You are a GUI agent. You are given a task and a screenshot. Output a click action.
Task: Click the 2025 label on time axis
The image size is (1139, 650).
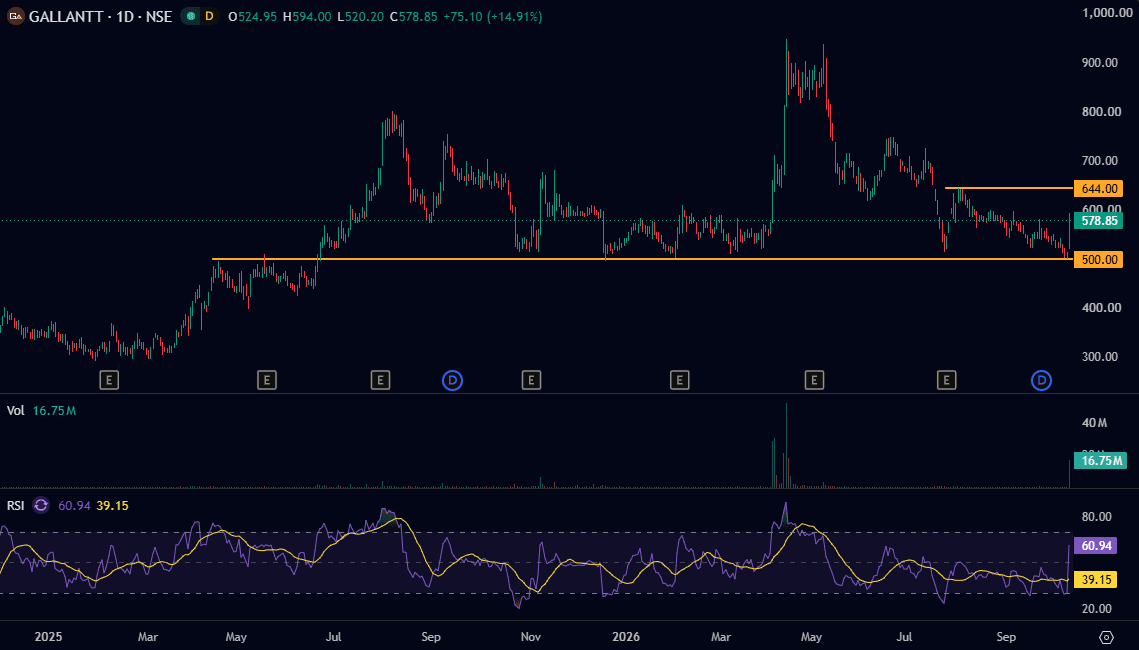[x=49, y=637]
